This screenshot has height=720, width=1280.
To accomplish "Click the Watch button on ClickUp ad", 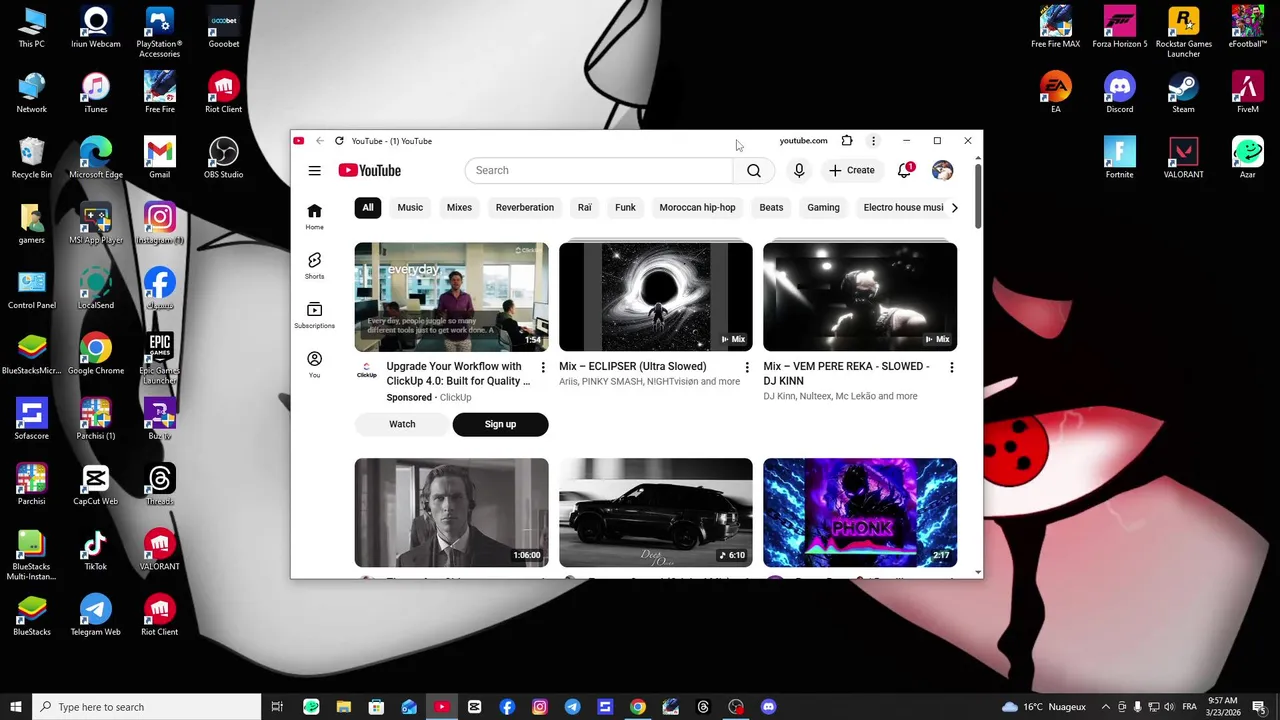I will click(x=402, y=424).
